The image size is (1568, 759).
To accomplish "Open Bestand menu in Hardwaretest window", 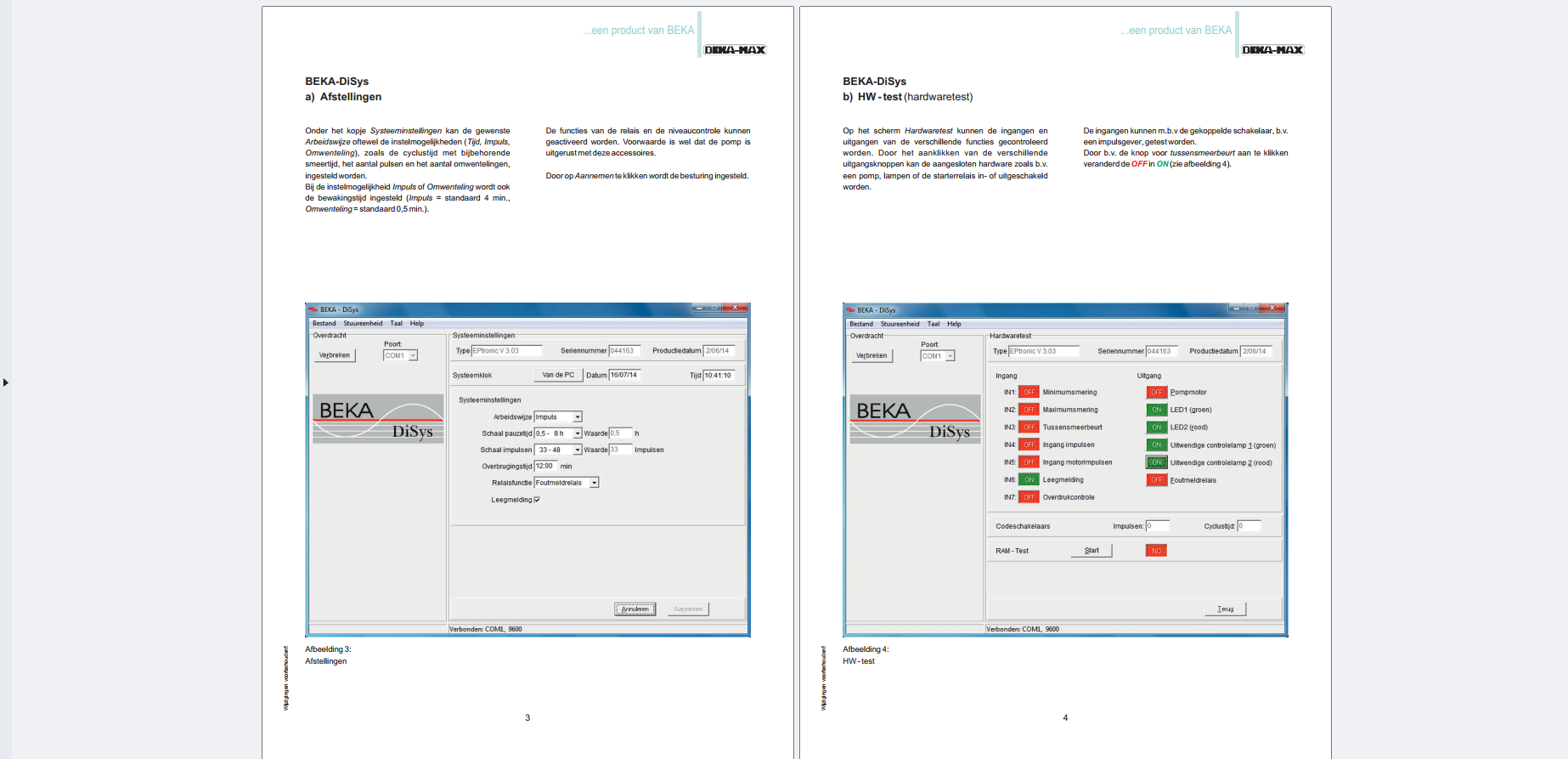I will (861, 324).
